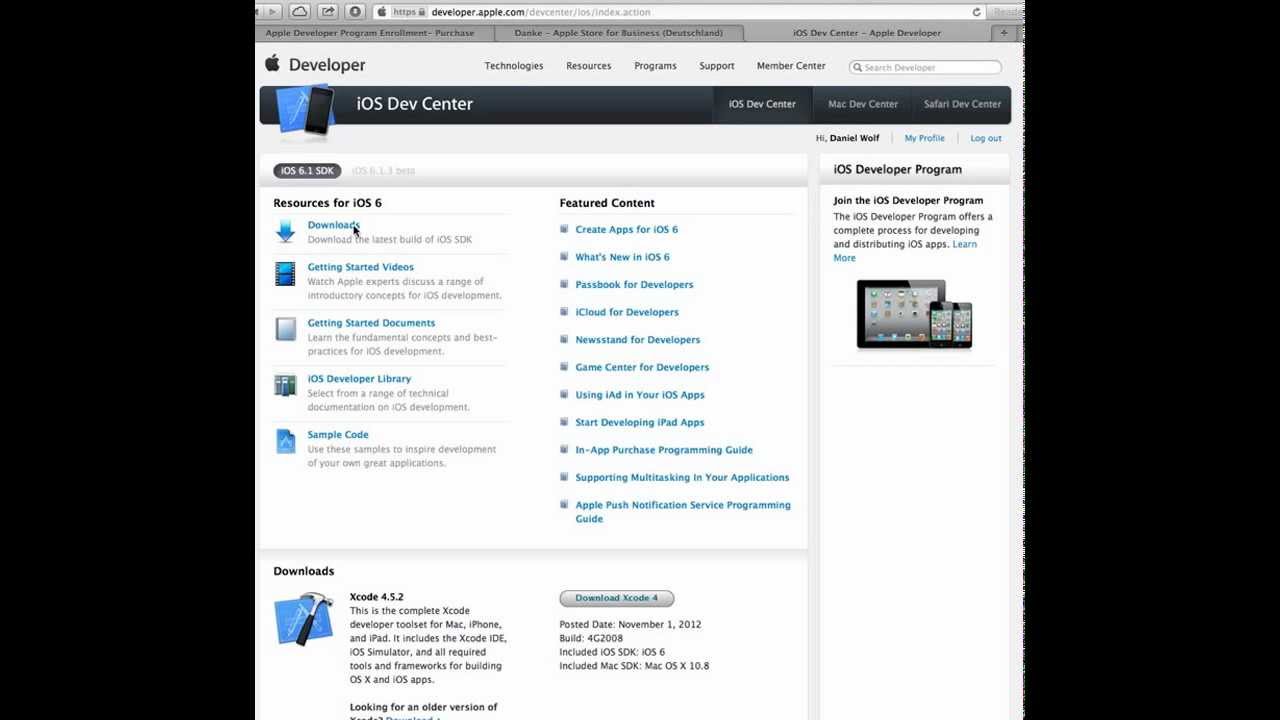The image size is (1280, 720).
Task: Click the Download Xcode 4 button
Action: 616,598
